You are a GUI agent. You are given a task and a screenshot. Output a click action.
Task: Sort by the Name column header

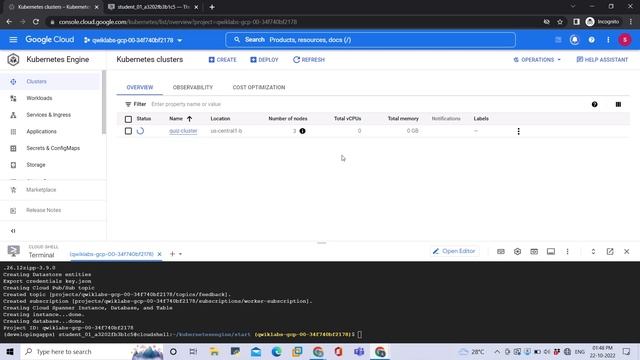coord(180,119)
